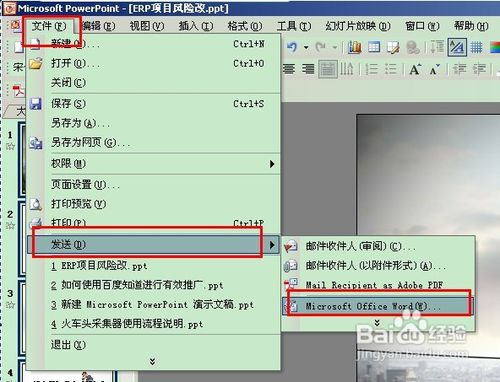
Task: Open recent file 如何使用百度知道进行有效推广.ppt
Action: coord(153,285)
